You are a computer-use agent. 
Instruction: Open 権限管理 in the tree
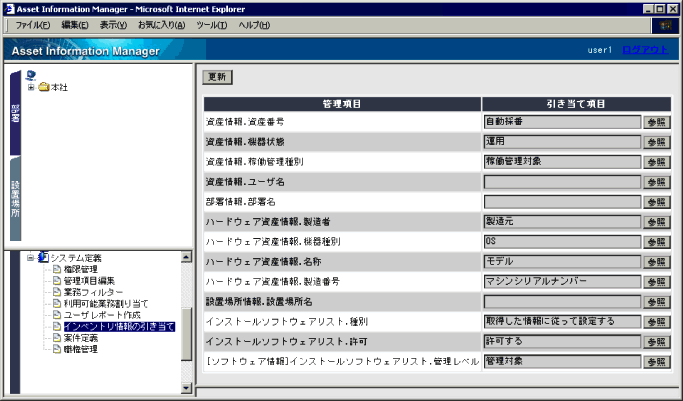tap(81, 270)
